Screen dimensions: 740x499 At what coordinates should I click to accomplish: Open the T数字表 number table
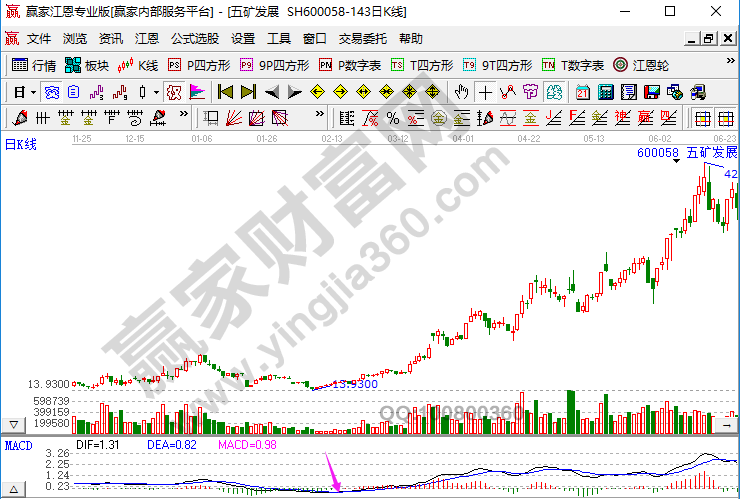coord(573,65)
